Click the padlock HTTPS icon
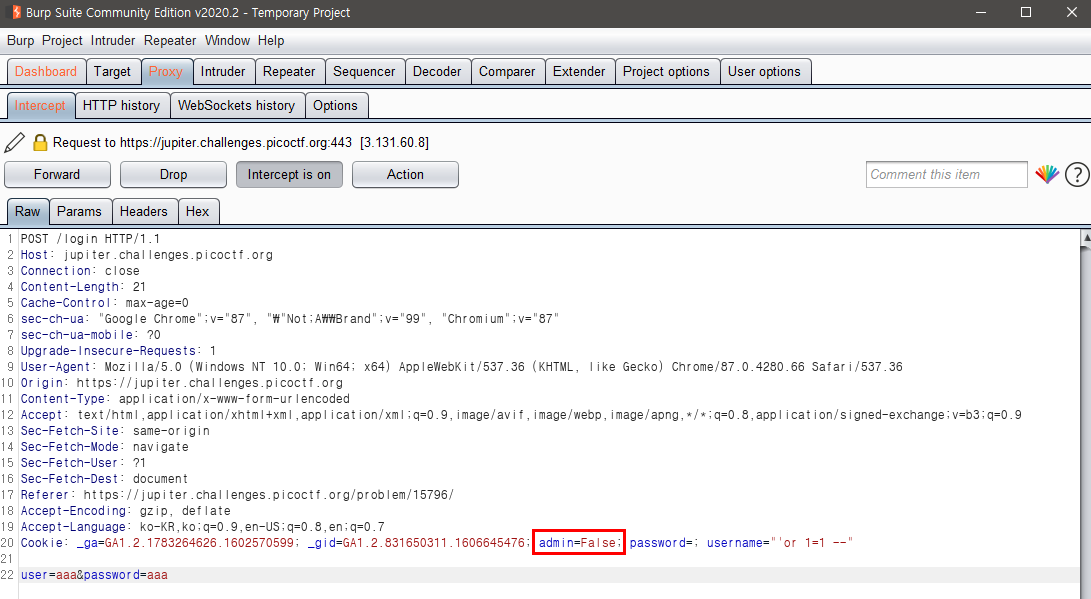Image resolution: width=1091 pixels, height=599 pixels. [x=40, y=142]
